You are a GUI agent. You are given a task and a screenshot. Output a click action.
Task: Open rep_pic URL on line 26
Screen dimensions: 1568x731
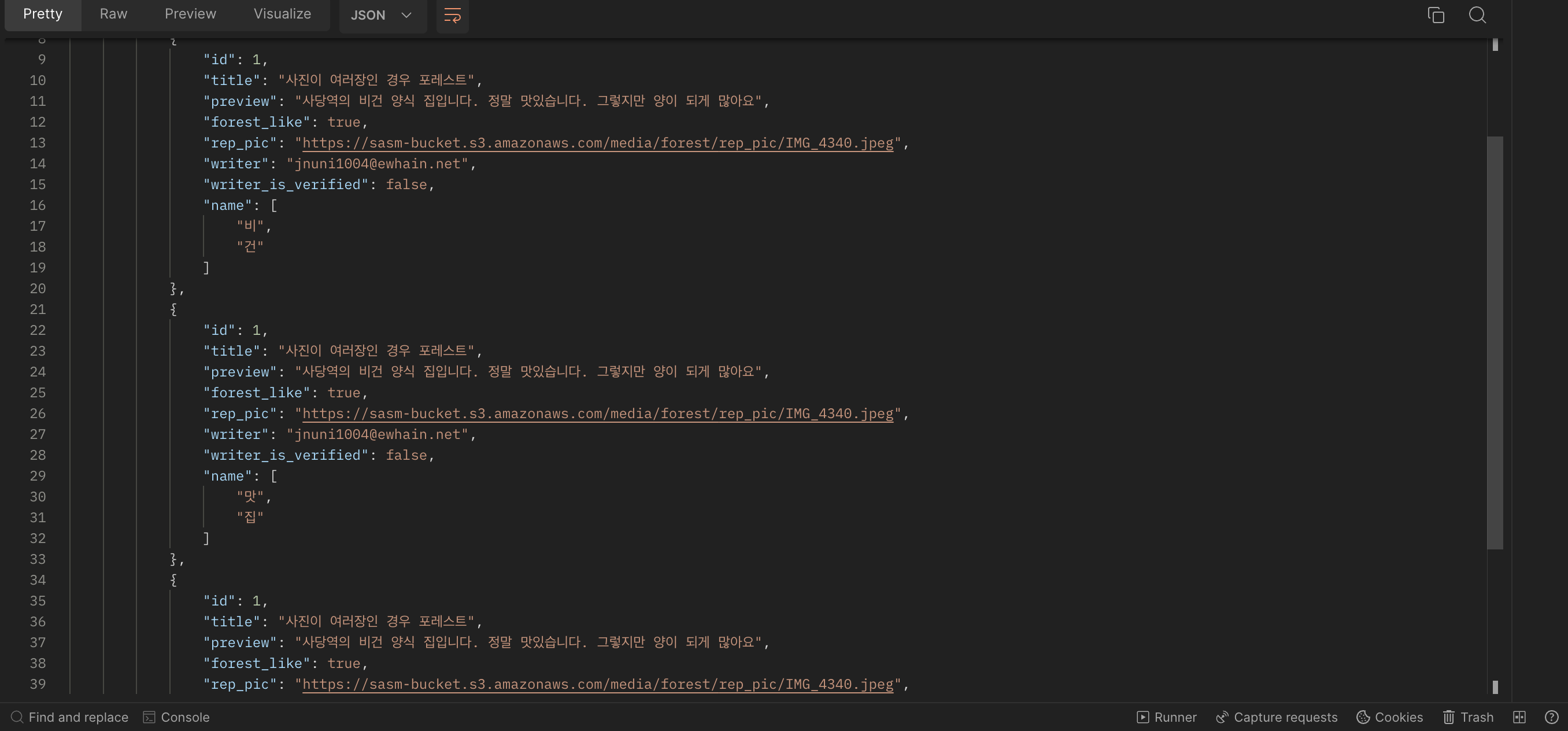click(x=598, y=414)
